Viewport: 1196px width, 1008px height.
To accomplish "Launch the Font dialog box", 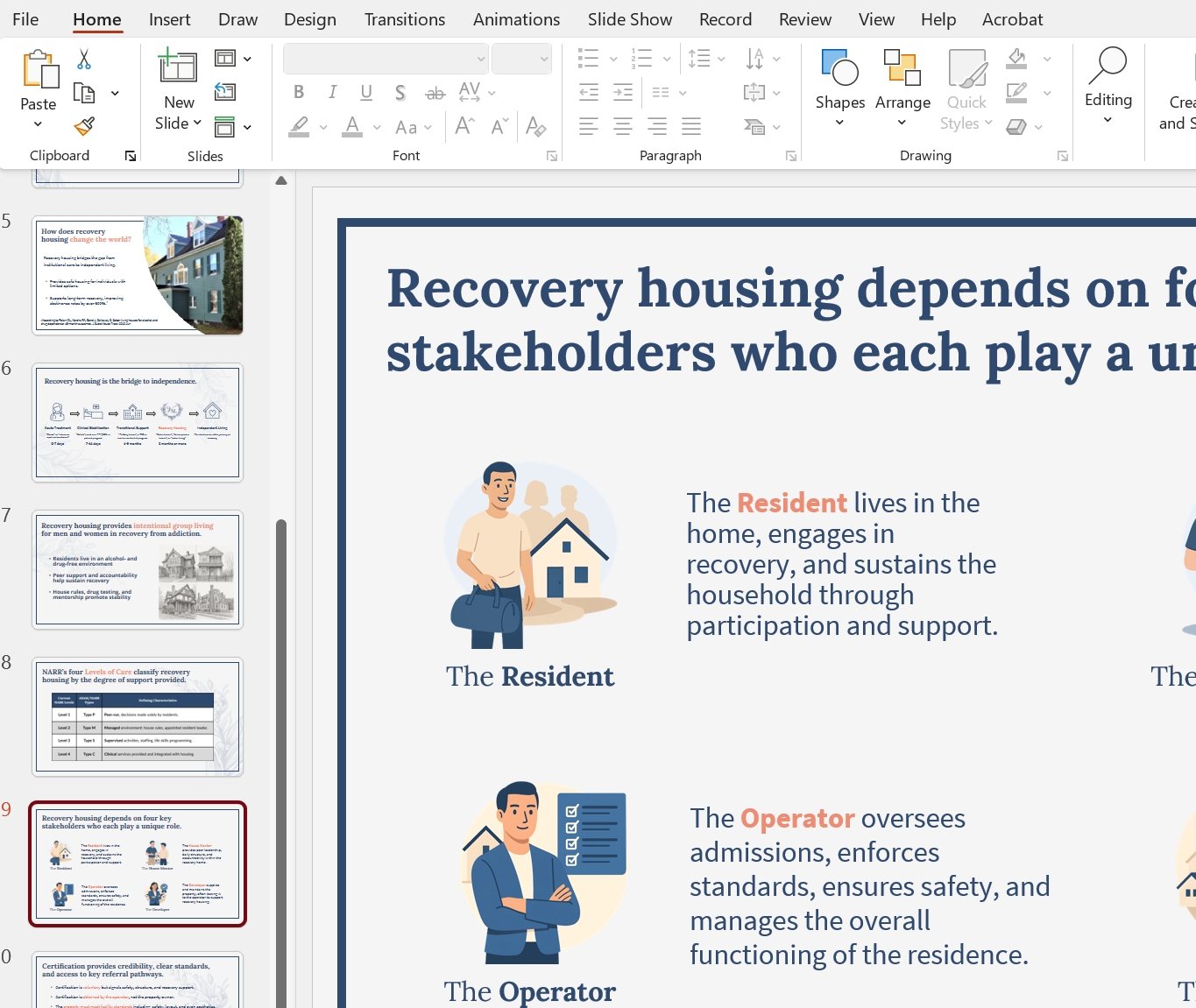I will tap(552, 156).
